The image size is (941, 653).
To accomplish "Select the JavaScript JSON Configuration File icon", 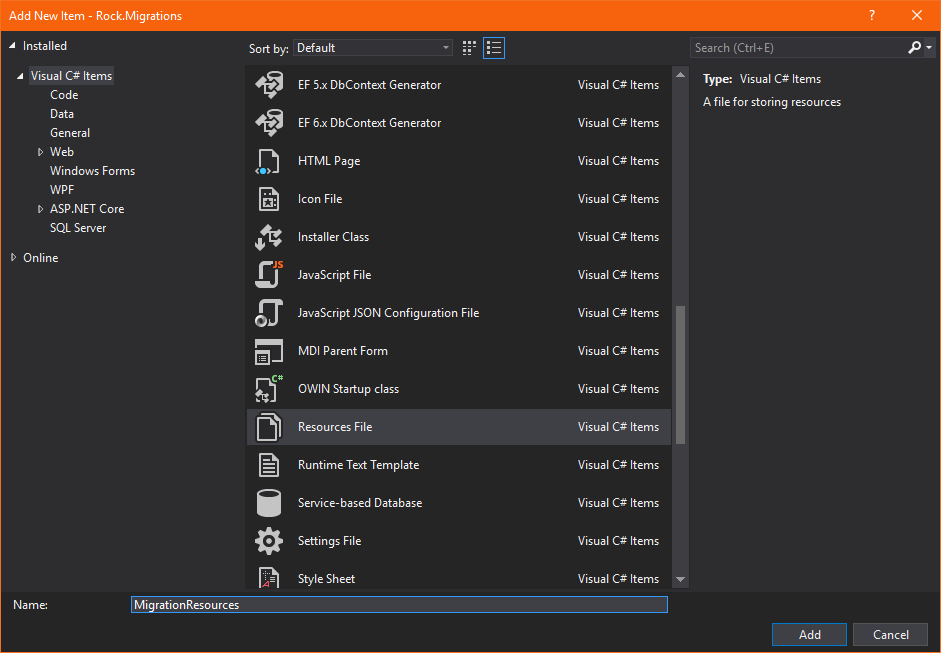I will [269, 313].
